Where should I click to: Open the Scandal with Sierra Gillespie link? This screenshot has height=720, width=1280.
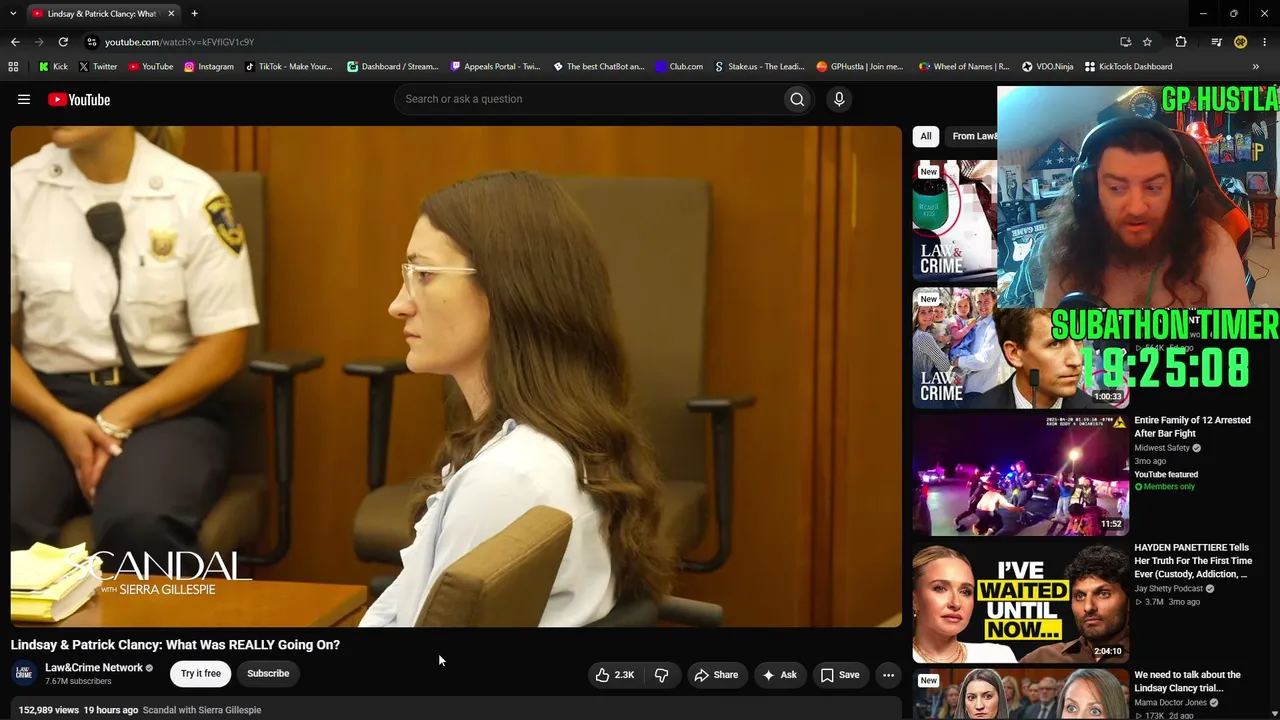(202, 710)
